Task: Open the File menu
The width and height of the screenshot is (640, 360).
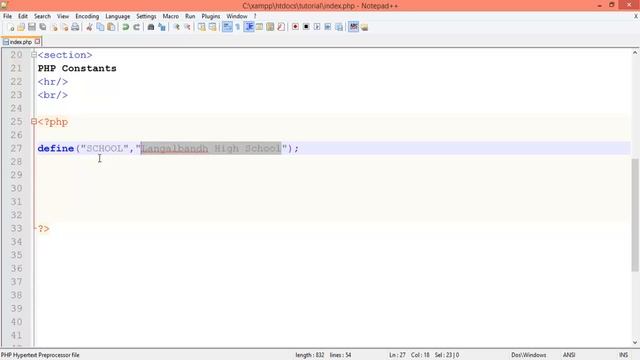Action: (x=7, y=16)
